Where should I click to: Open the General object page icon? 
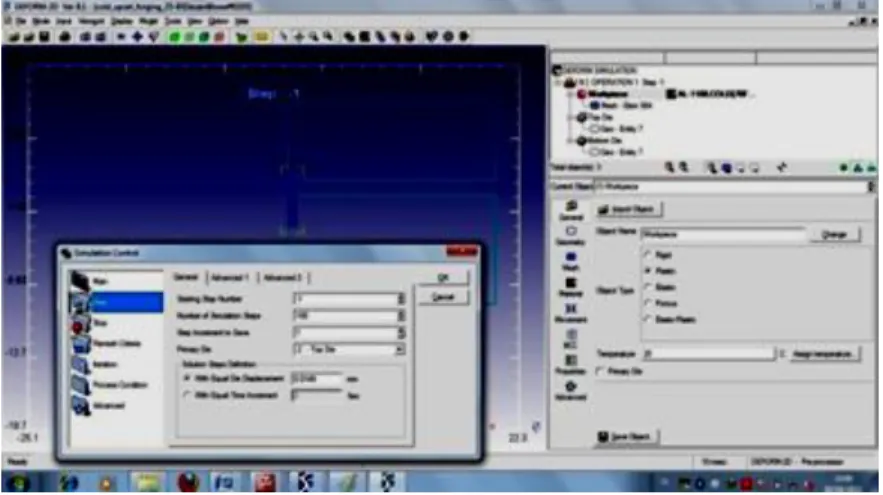[571, 210]
